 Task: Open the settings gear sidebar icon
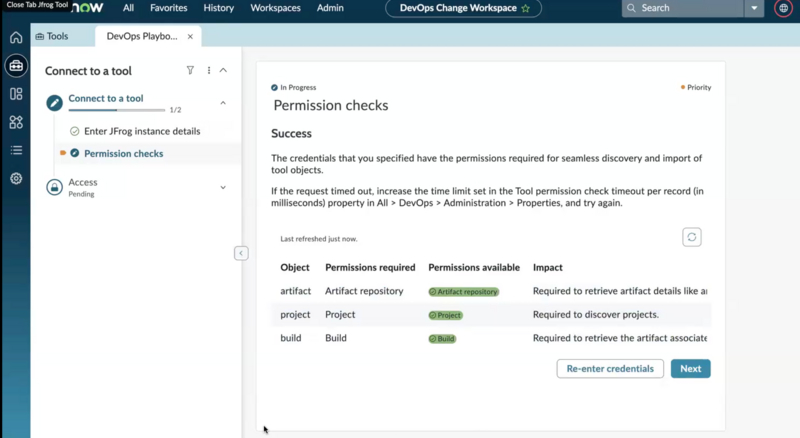[x=16, y=179]
